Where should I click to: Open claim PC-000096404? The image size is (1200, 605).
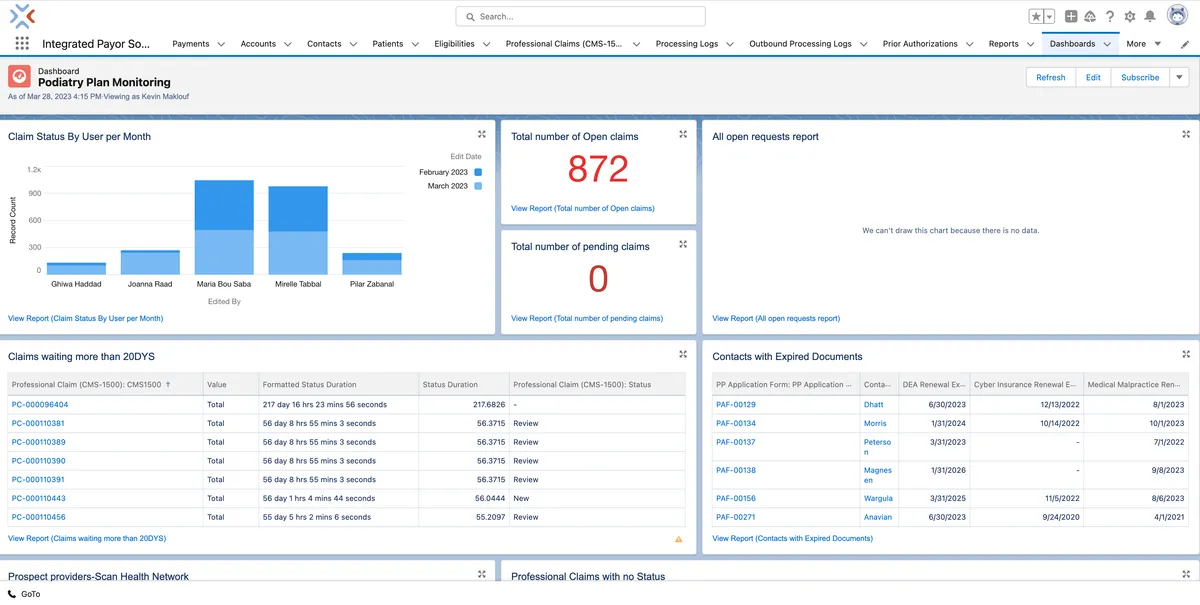coord(40,405)
